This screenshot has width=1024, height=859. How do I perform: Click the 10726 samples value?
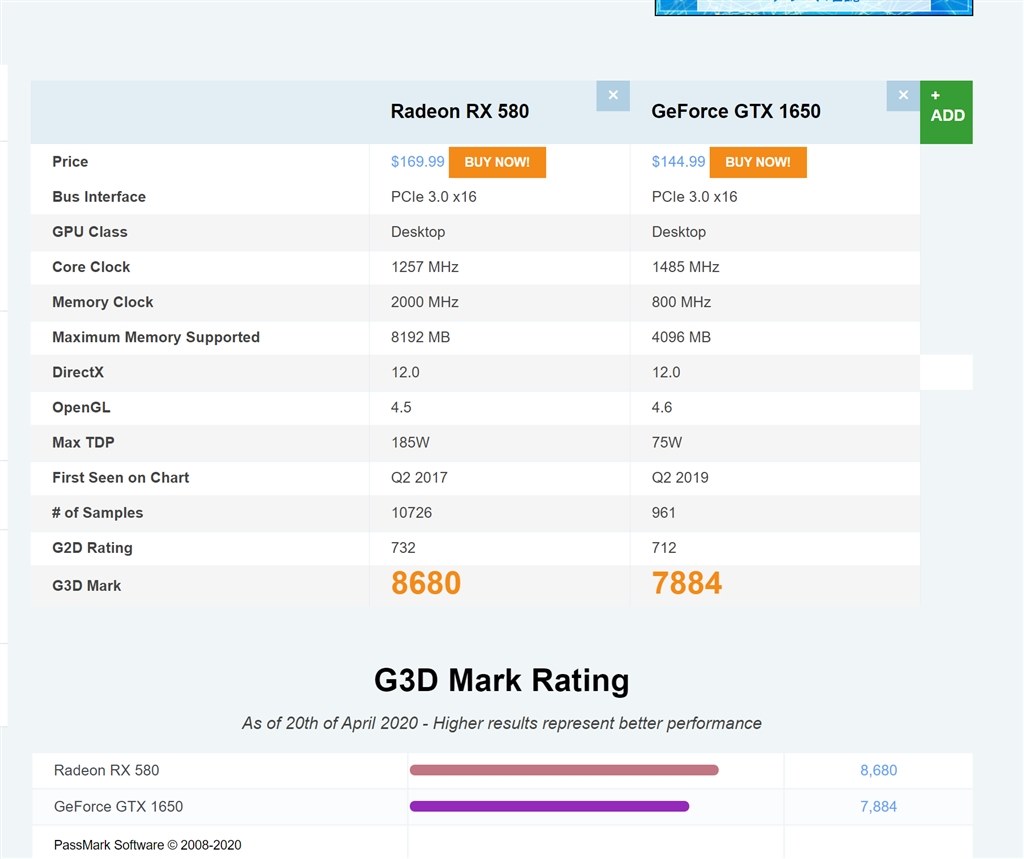pyautogui.click(x=411, y=513)
